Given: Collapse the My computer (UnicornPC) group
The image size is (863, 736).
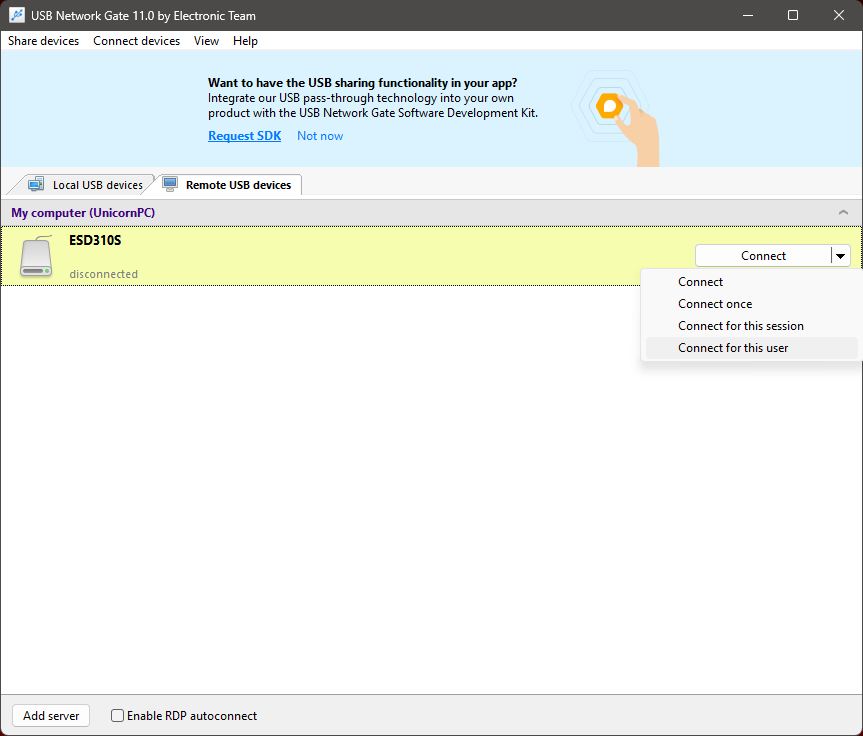Looking at the screenshot, I should [843, 213].
